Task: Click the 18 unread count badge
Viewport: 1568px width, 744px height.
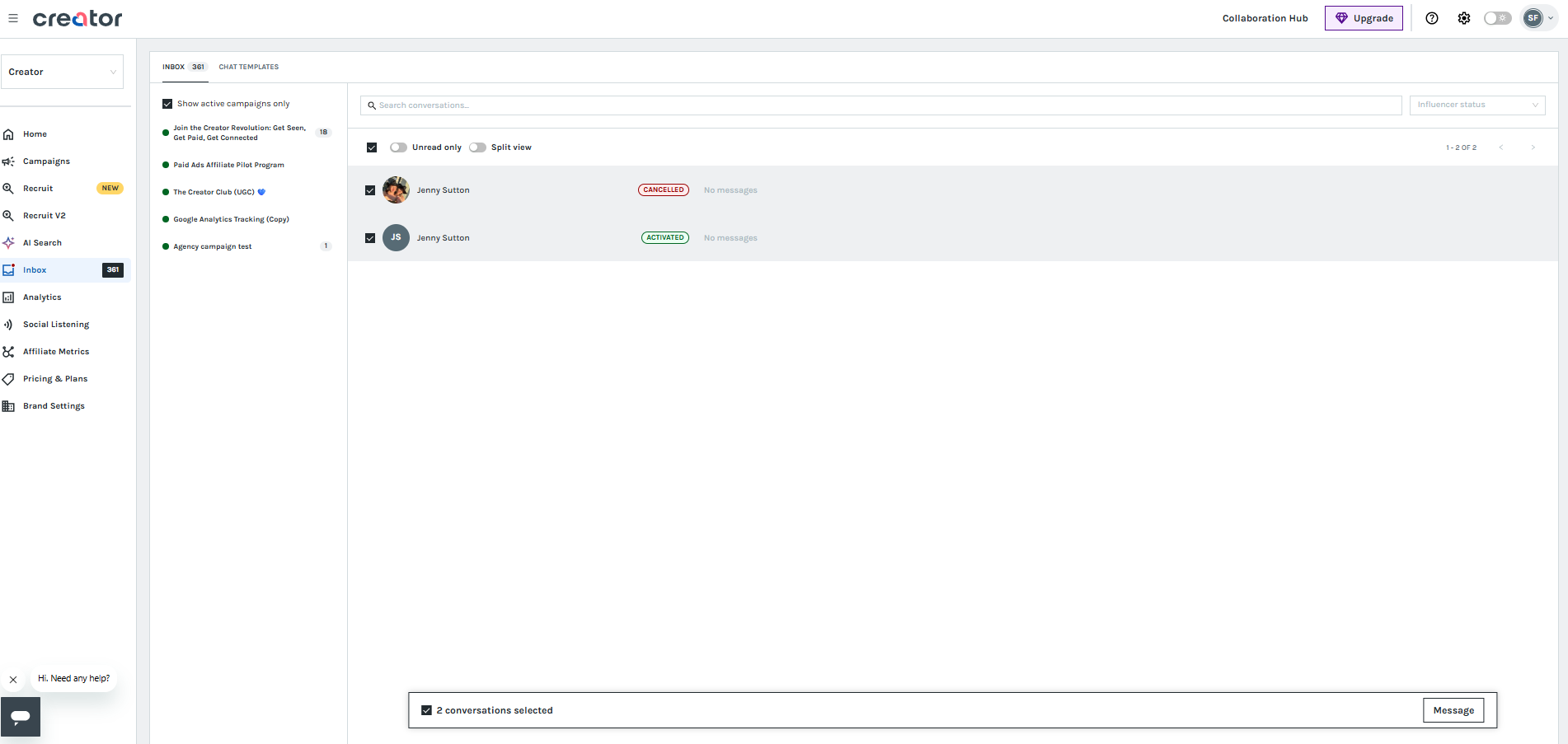Action: pyautogui.click(x=324, y=133)
